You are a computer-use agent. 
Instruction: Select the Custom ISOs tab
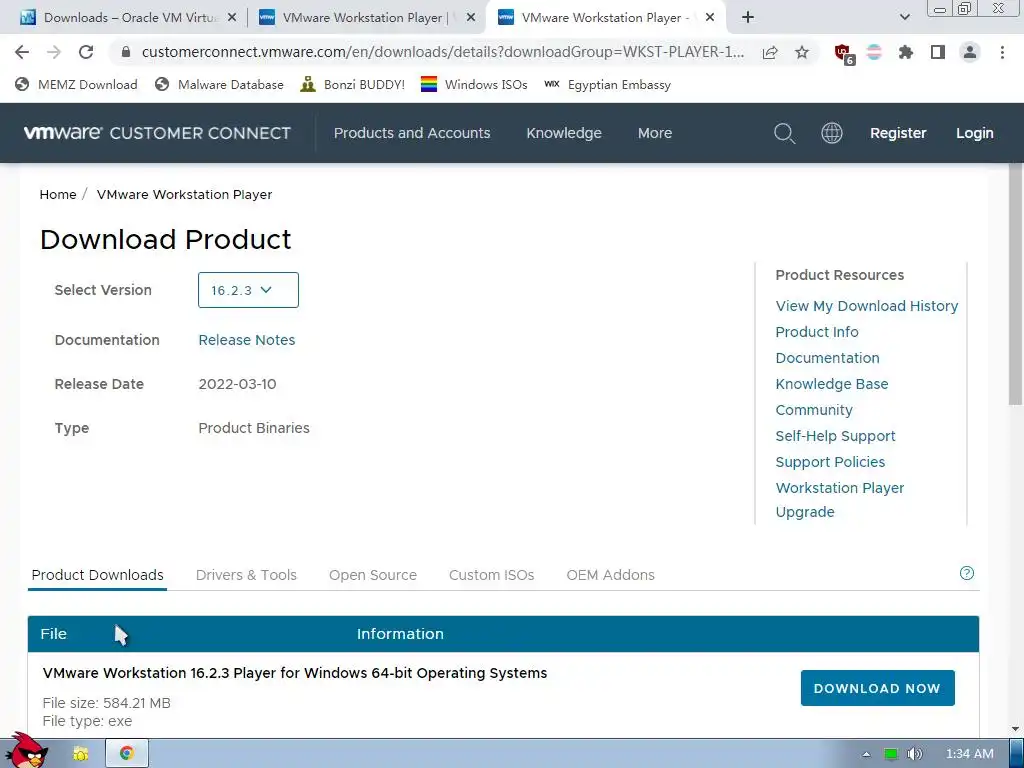click(x=492, y=575)
